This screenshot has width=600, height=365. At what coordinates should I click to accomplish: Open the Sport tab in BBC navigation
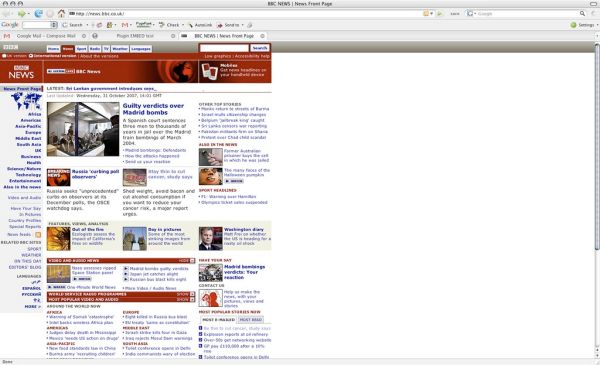coord(81,49)
